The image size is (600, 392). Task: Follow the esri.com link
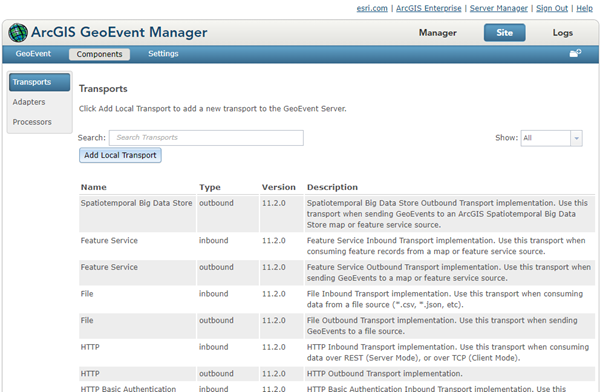[372, 8]
